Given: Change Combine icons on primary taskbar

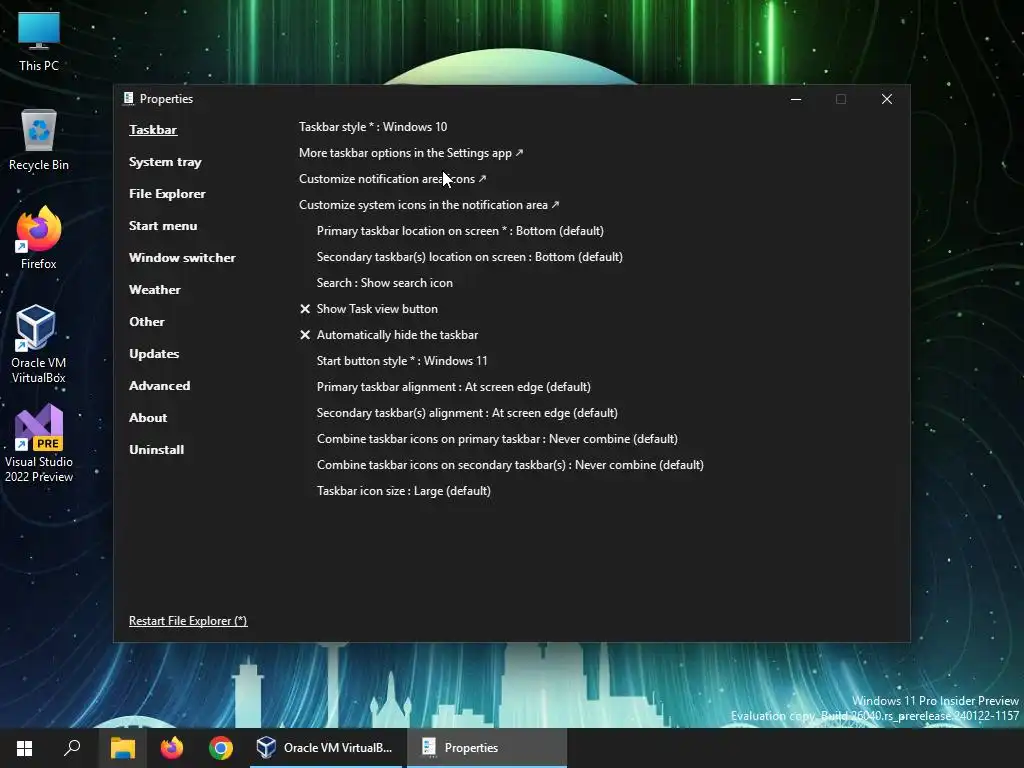Looking at the screenshot, I should point(497,439).
